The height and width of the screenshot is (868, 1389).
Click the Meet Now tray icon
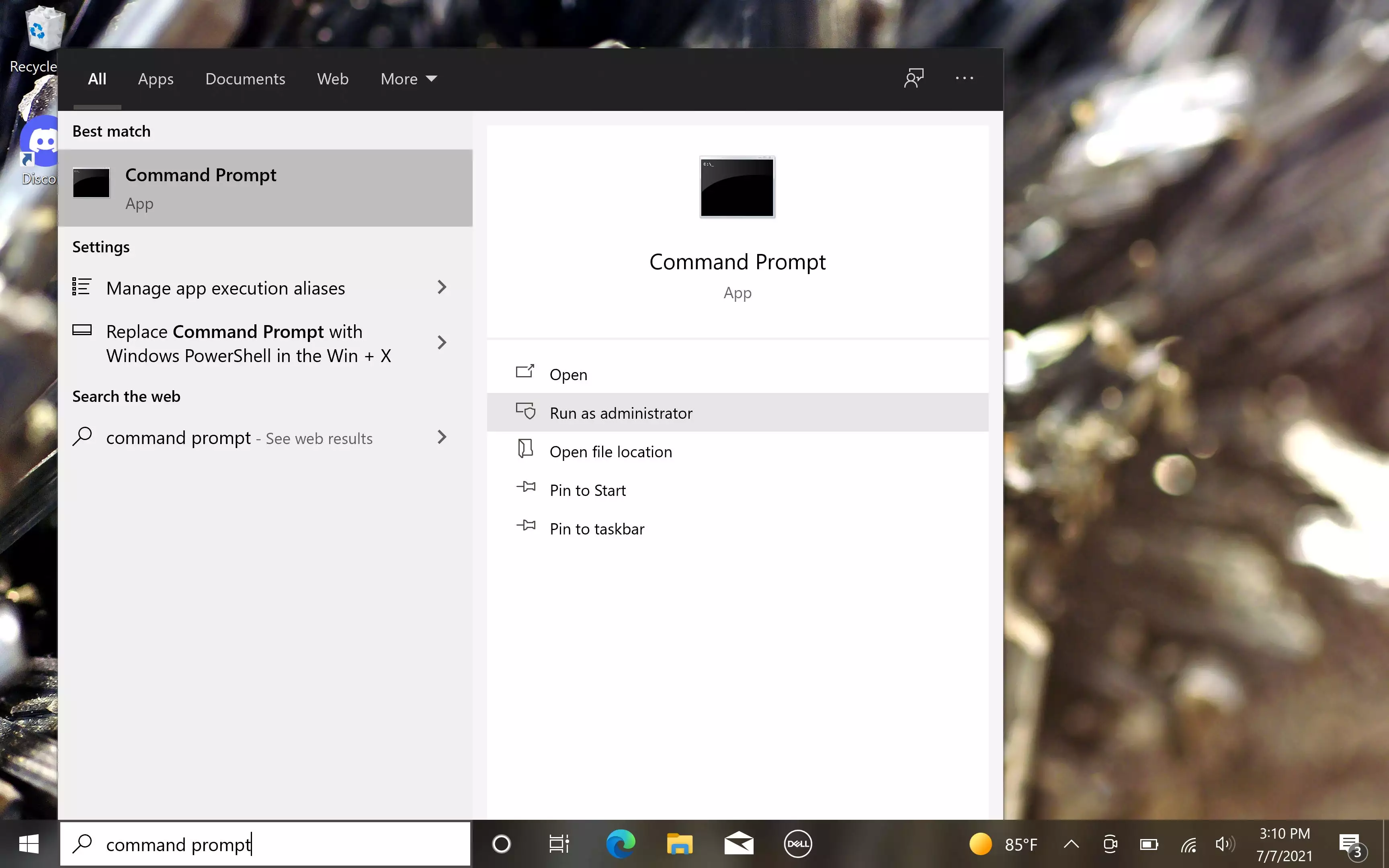1110,844
